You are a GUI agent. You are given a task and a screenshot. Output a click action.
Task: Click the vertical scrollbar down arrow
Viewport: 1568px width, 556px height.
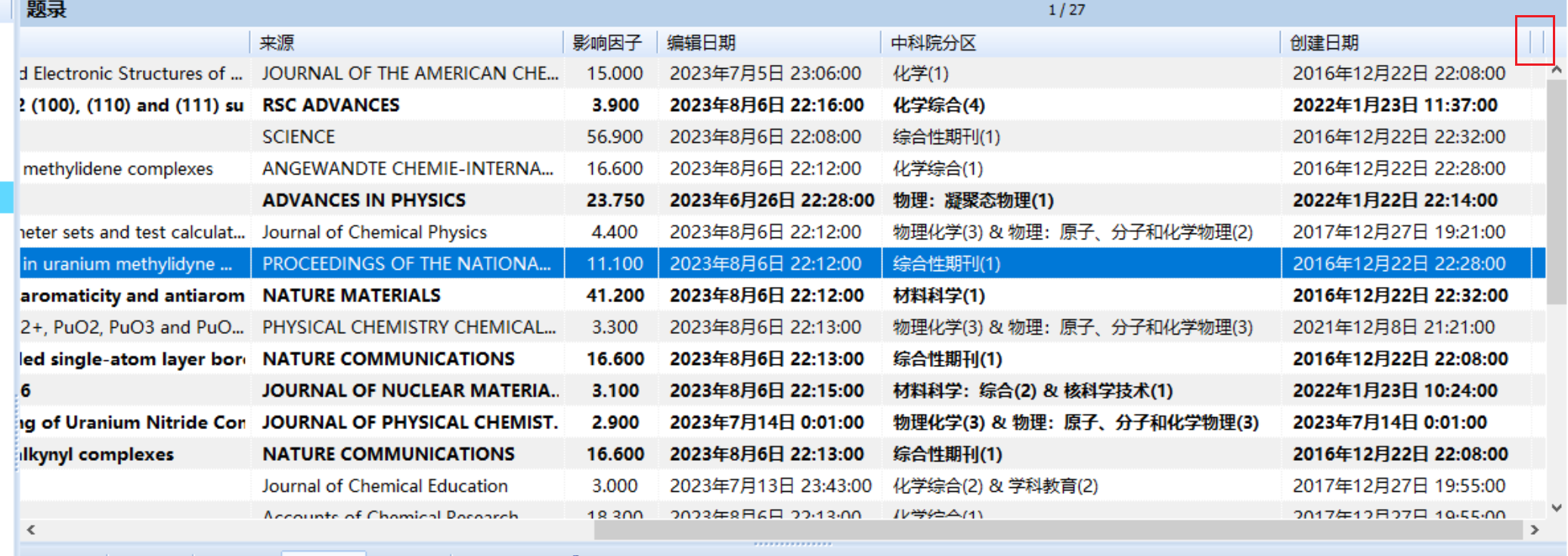(1557, 508)
